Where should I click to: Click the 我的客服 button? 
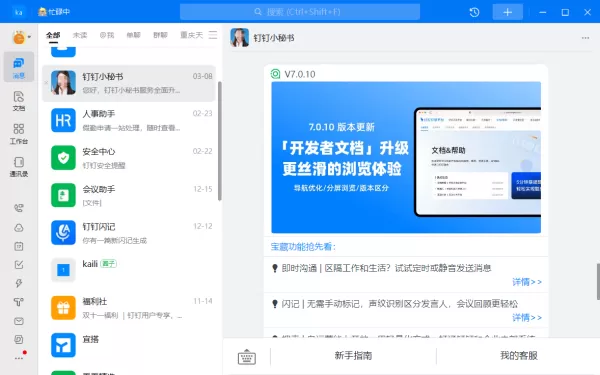(x=518, y=356)
